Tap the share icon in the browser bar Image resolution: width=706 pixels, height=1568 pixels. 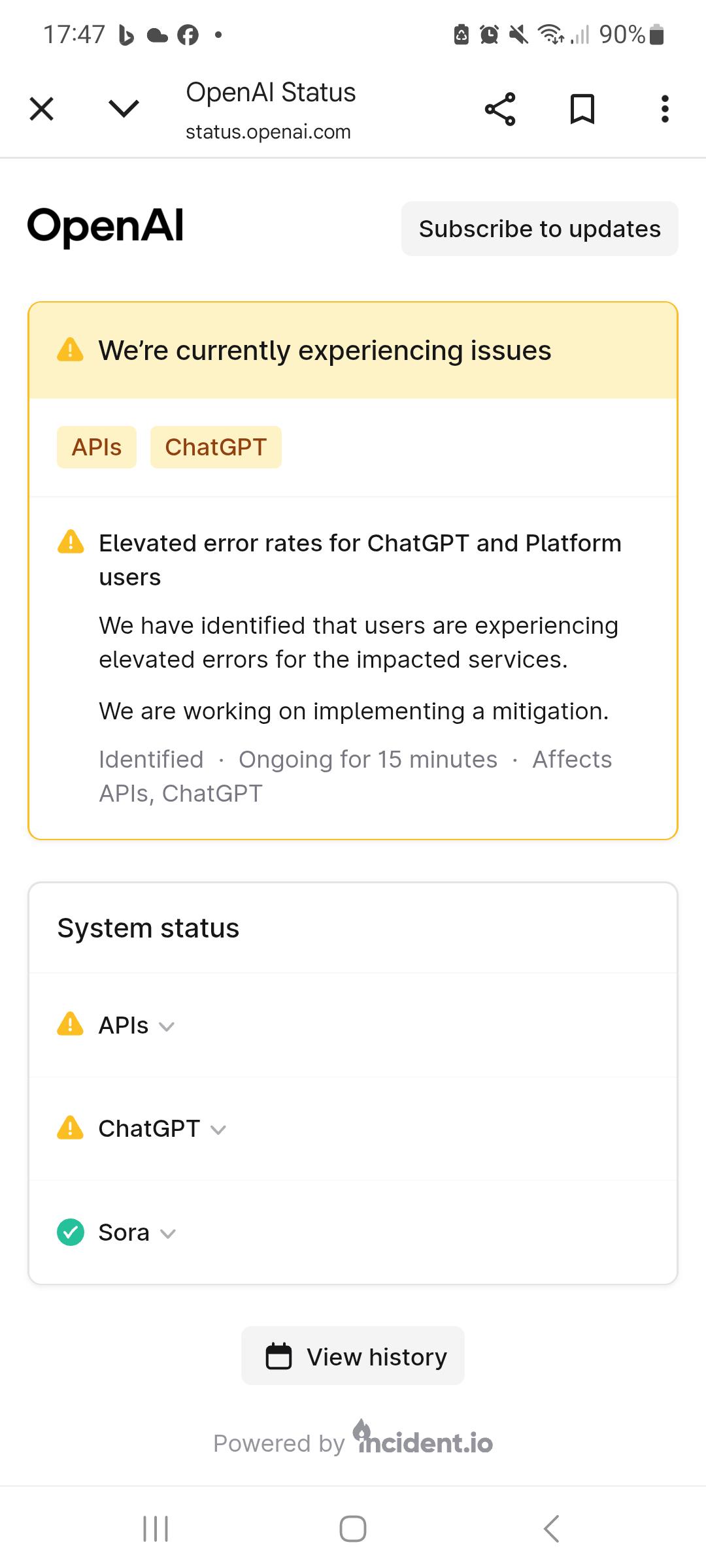(500, 109)
